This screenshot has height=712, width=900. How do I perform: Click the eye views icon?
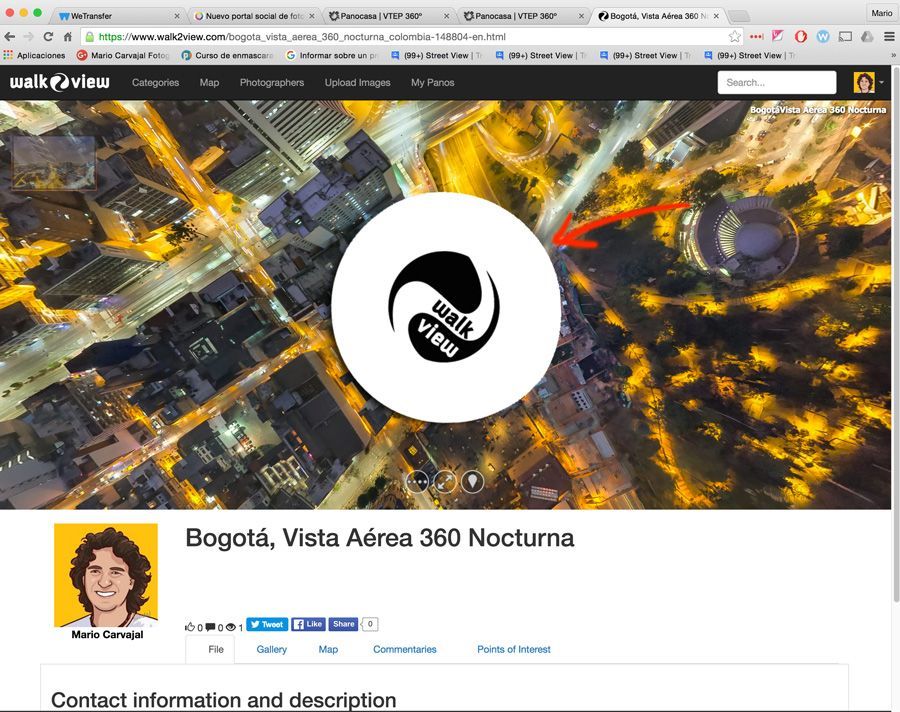tap(231, 627)
